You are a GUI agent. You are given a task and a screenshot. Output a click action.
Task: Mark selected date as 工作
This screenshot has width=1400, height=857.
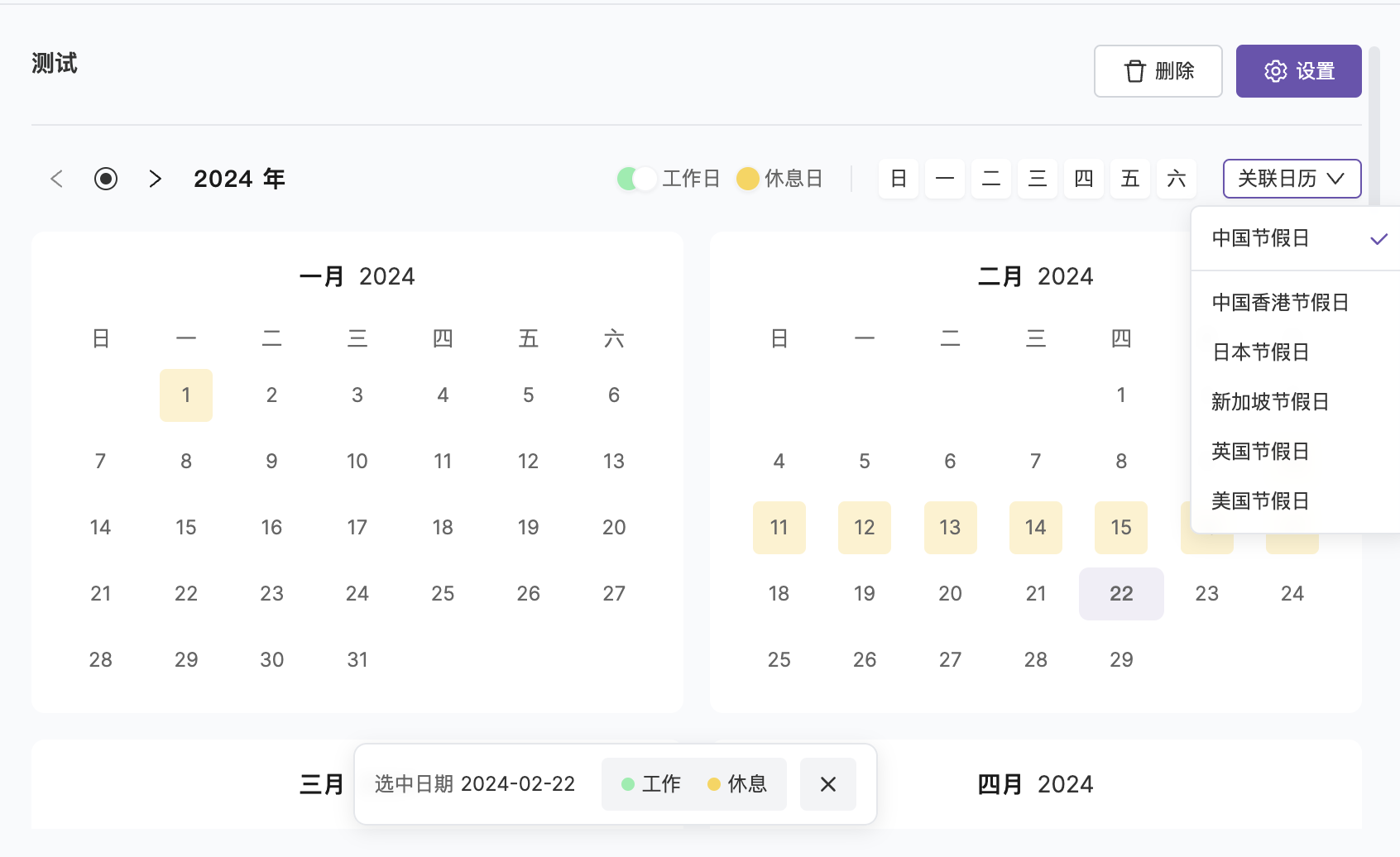point(651,784)
